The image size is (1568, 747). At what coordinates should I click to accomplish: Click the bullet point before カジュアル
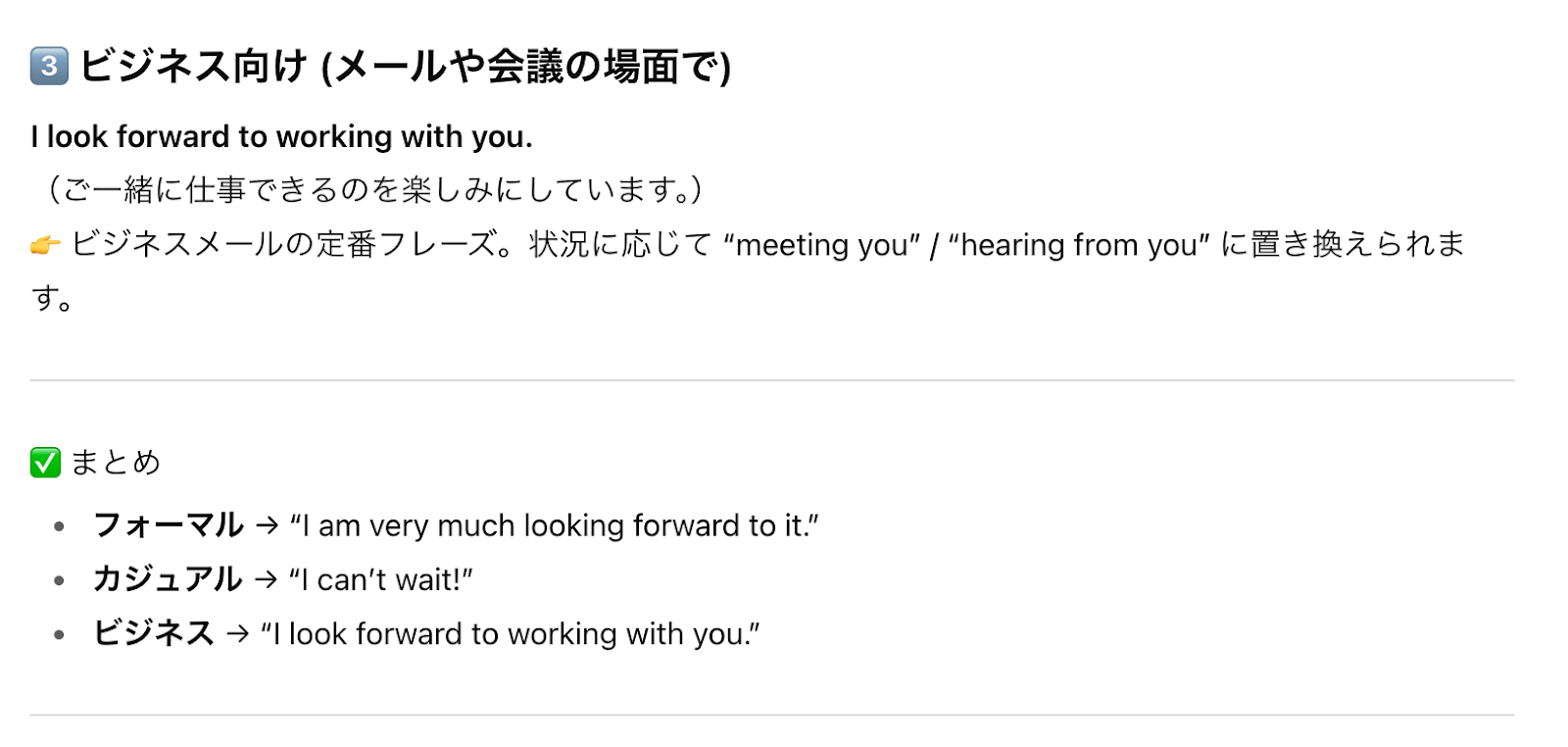60,580
